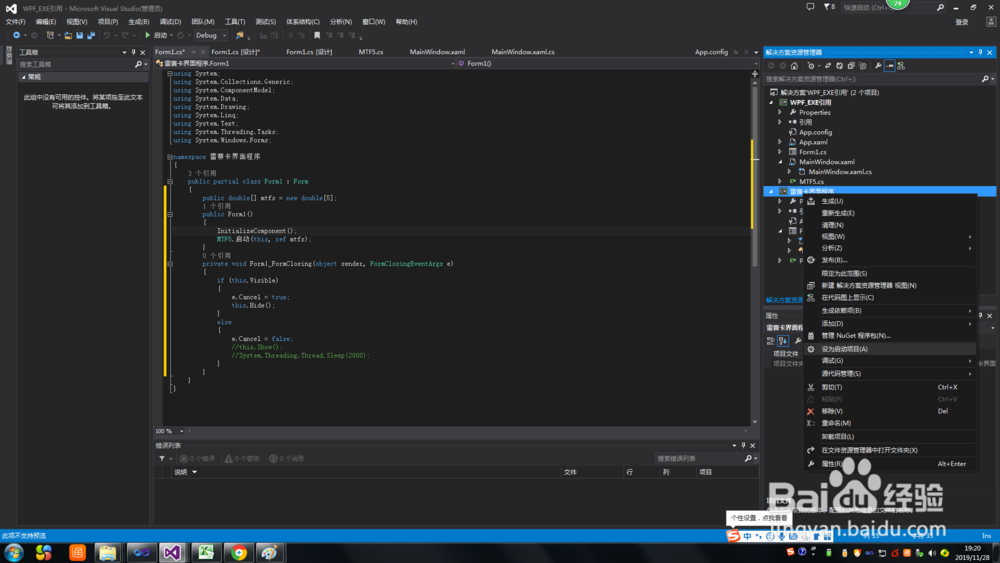Select 生成(U) in the context menu
Screen dimensions: 1000x563
(x=890, y=201)
